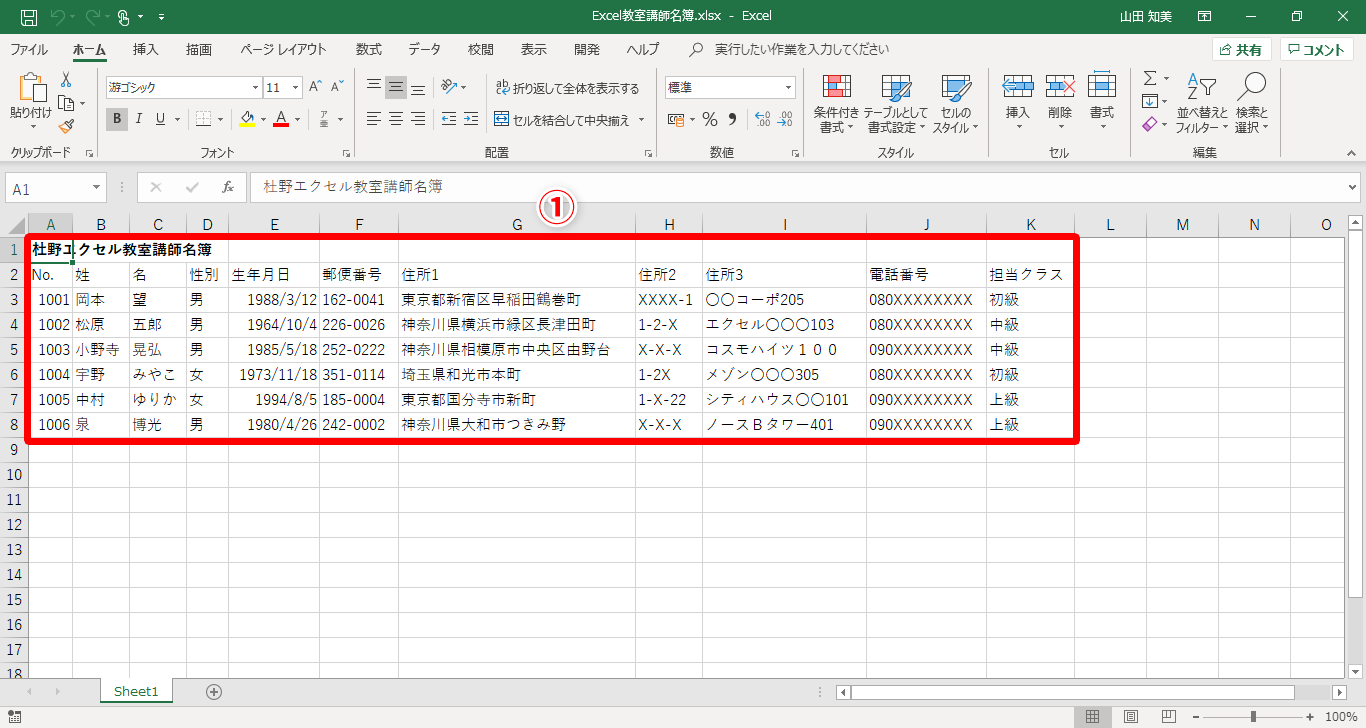The image size is (1366, 728).
Task: Decrease decimal places shown
Action: [x=784, y=119]
